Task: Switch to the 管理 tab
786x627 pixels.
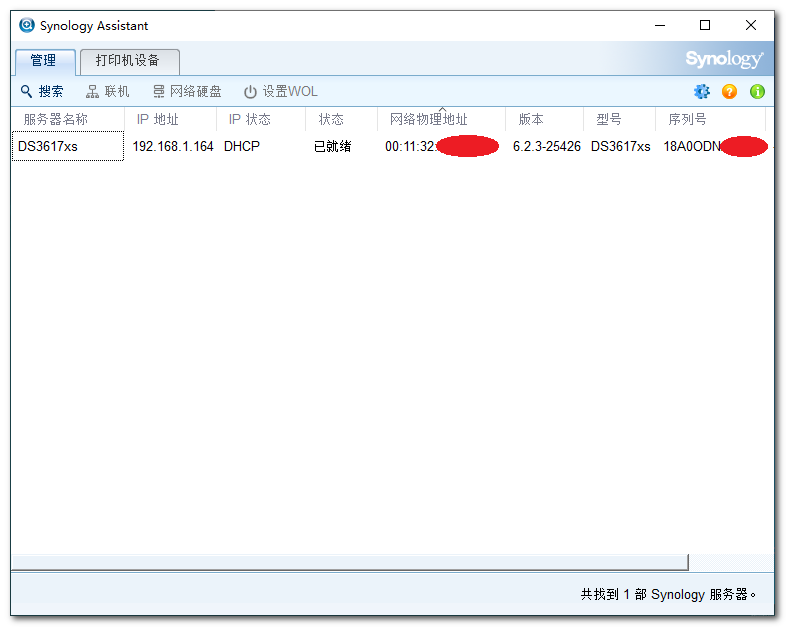Action: point(45,61)
